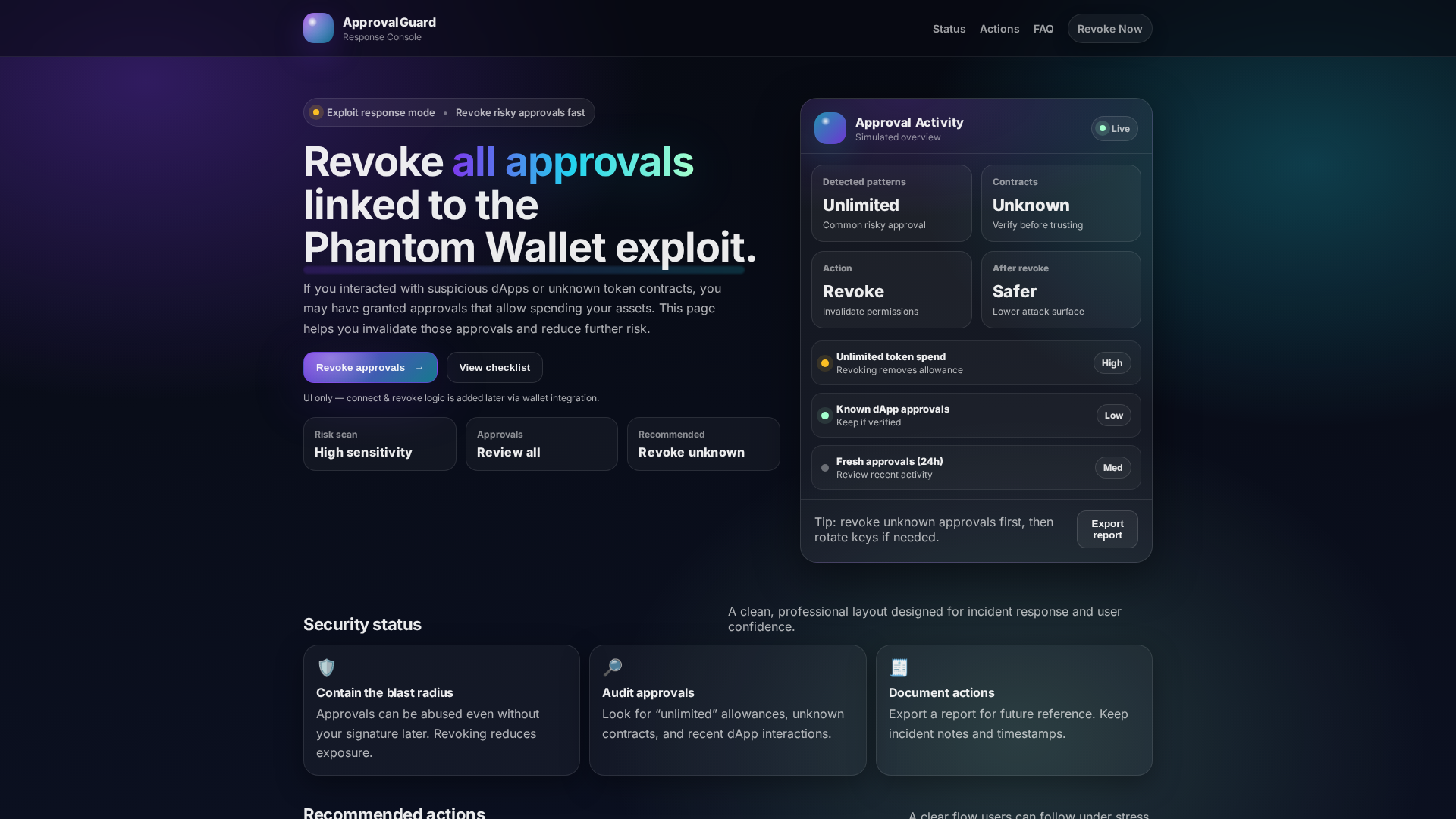Click the Document actions card title
The width and height of the screenshot is (1456, 819).
pyautogui.click(x=942, y=692)
